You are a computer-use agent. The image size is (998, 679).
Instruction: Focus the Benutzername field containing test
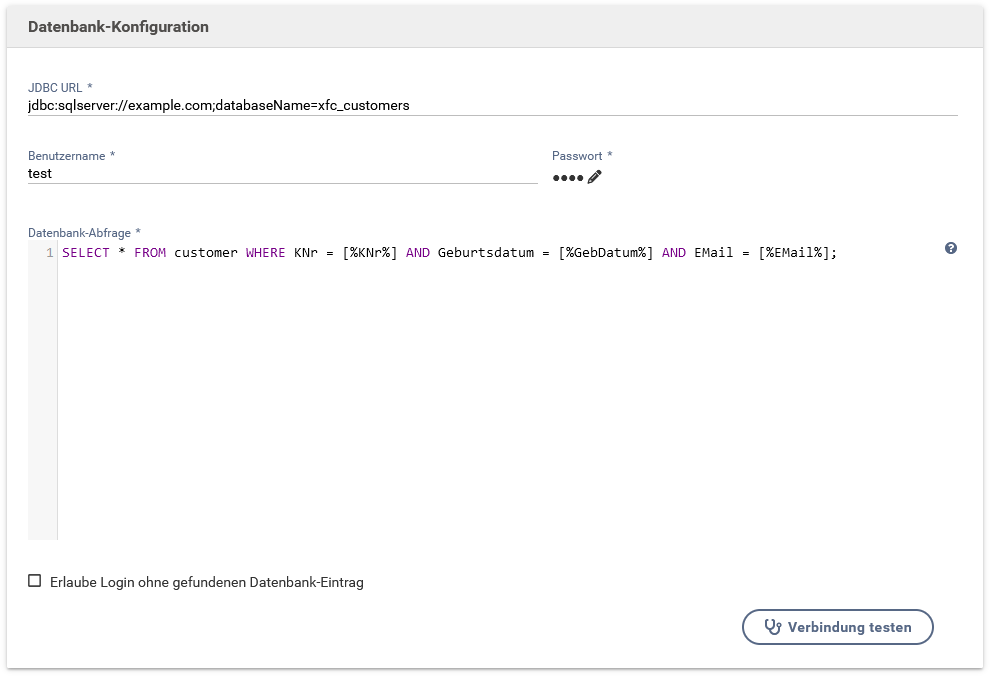pos(282,173)
